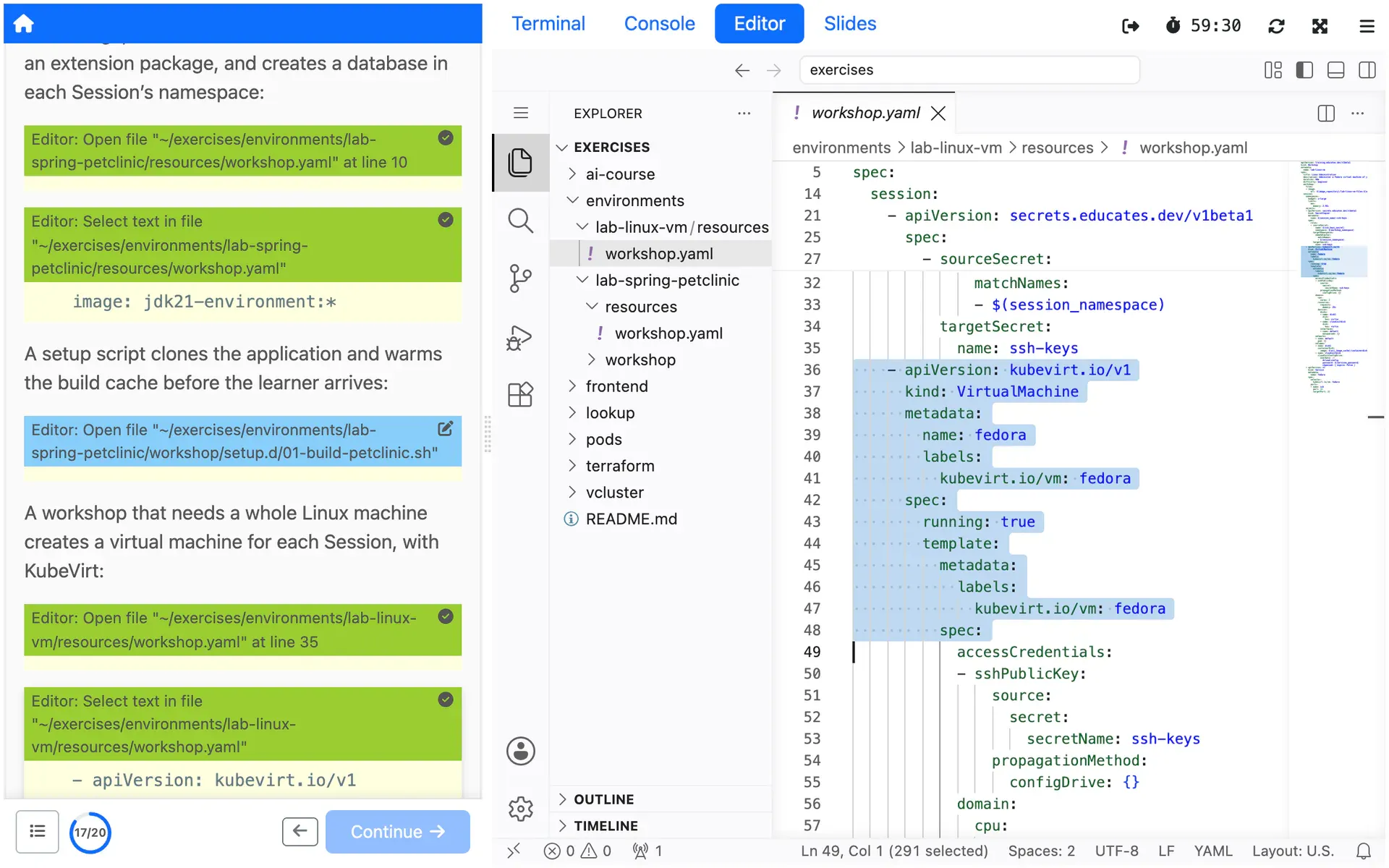Switch to the Console tab
The image size is (1389, 868).
659,24
